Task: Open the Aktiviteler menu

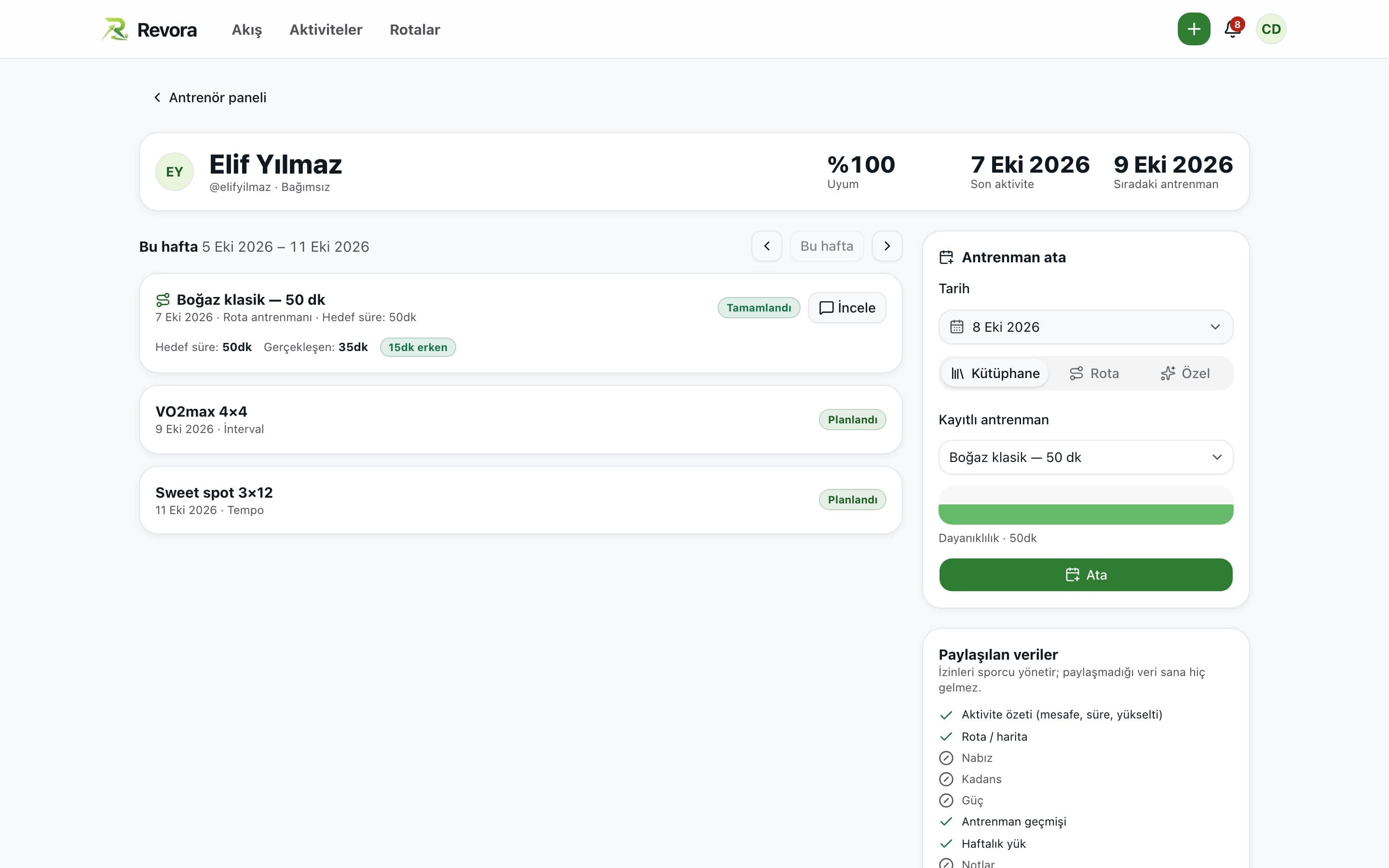Action: click(326, 30)
